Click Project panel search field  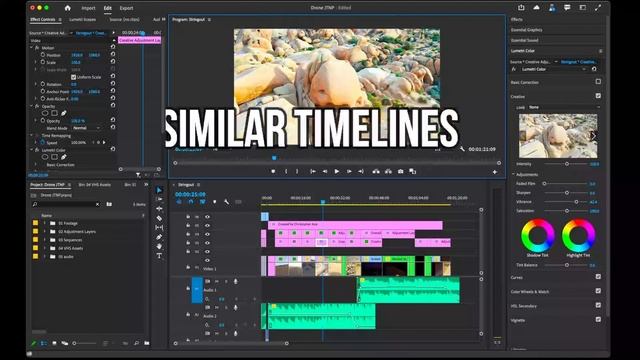pyautogui.click(x=66, y=204)
